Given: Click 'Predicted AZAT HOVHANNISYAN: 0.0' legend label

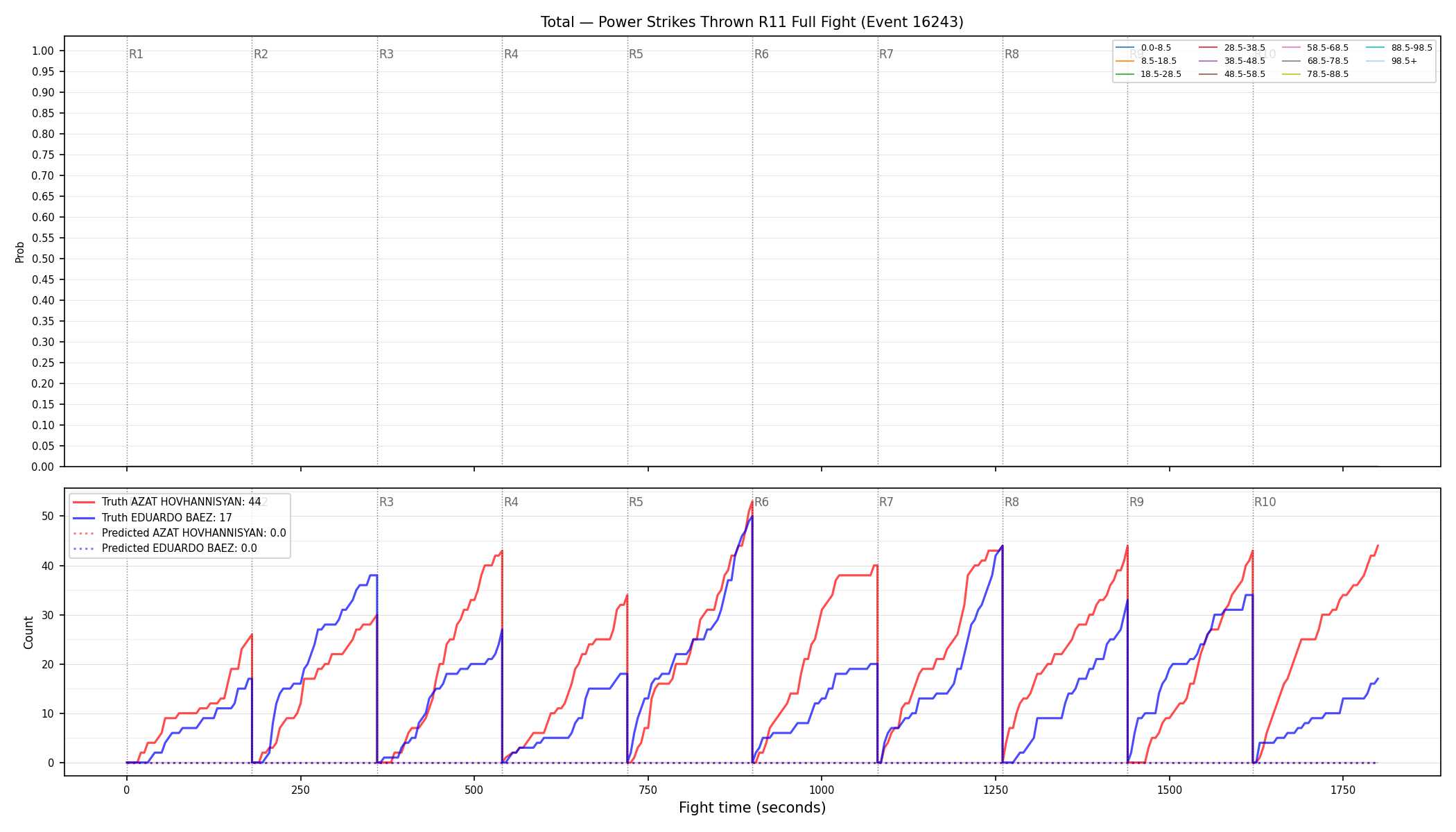Looking at the screenshot, I should pos(194,533).
